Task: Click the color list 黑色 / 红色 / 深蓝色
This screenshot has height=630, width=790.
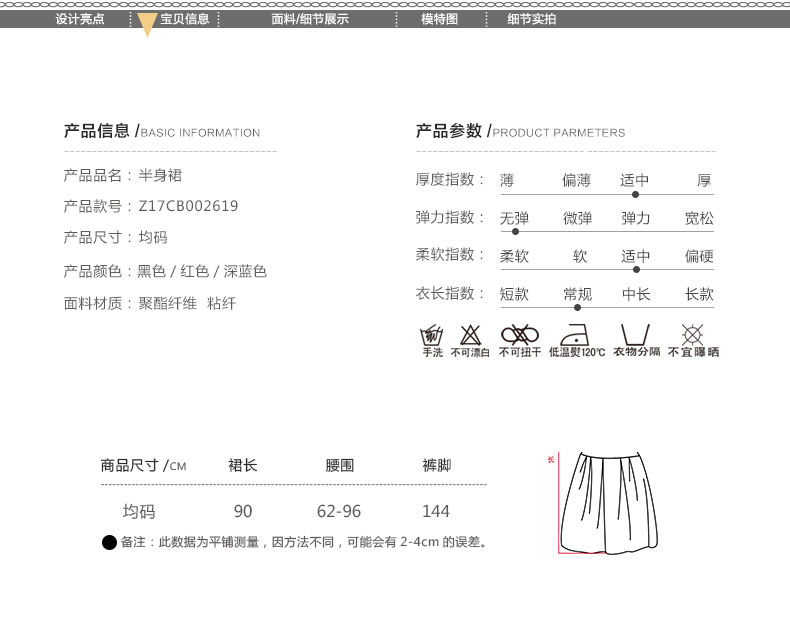Action: click(202, 271)
